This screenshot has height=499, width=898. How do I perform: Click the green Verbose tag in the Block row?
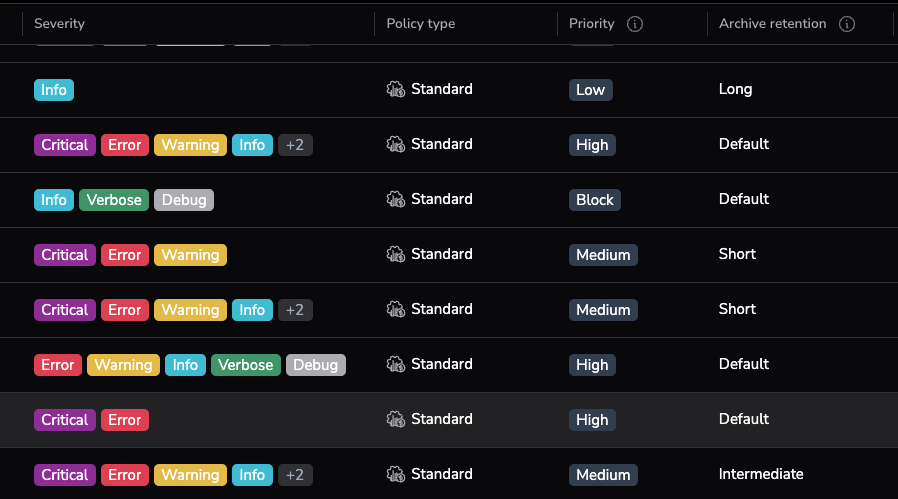click(x=114, y=200)
